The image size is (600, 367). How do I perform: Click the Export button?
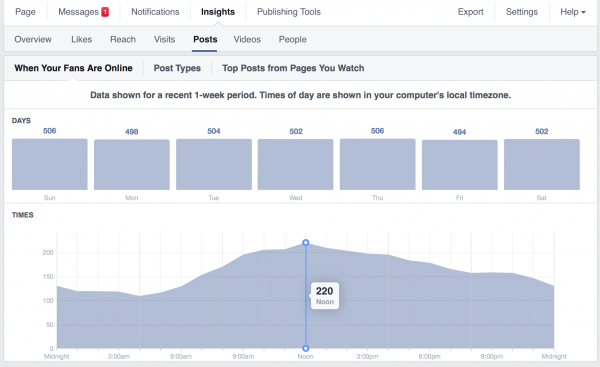pos(470,12)
